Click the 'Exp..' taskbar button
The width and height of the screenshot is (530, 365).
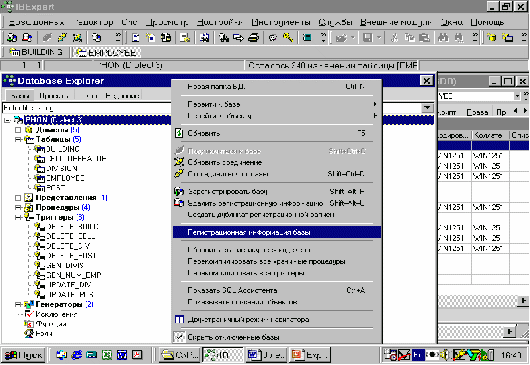(x=310, y=355)
